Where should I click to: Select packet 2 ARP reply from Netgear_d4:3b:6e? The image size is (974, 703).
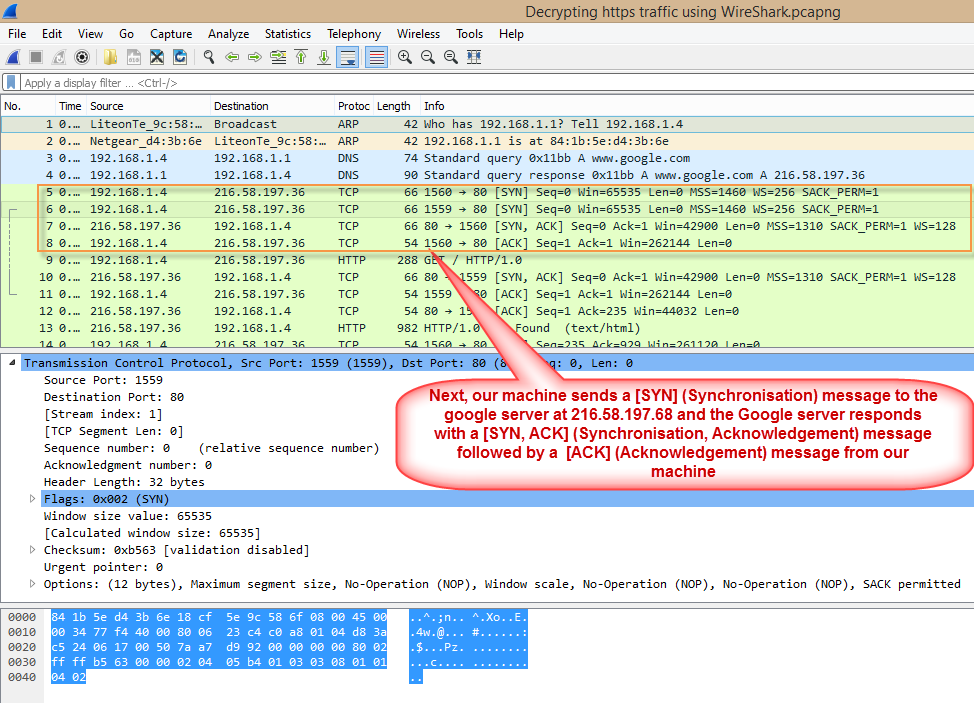(487, 141)
